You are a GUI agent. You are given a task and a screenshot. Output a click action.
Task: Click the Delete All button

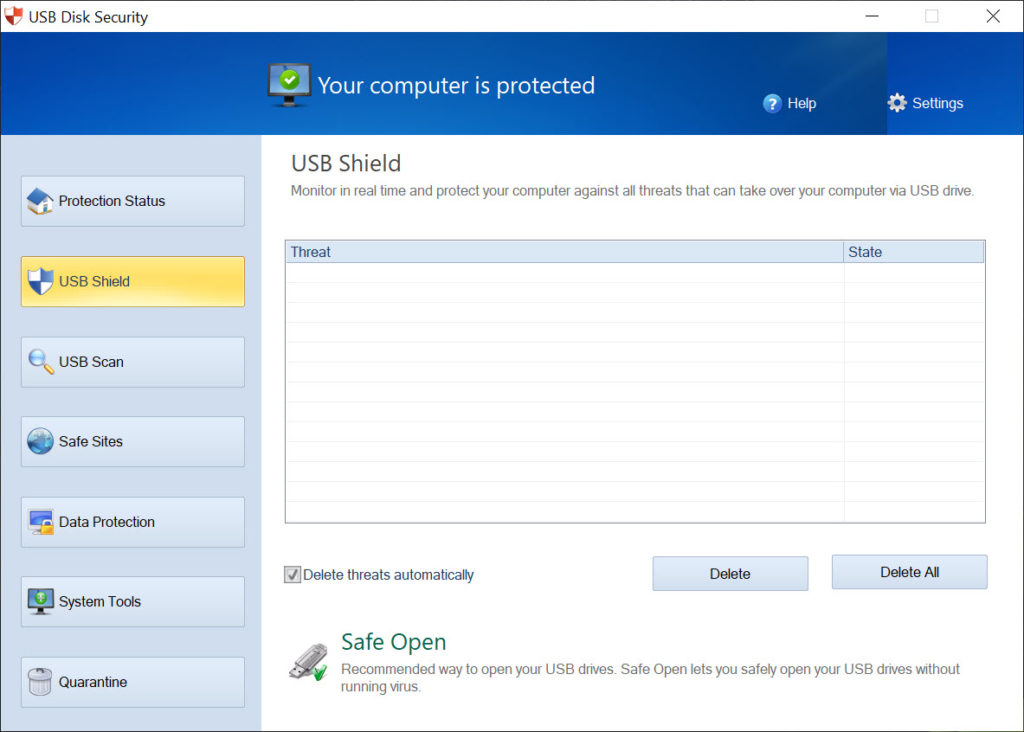click(909, 572)
